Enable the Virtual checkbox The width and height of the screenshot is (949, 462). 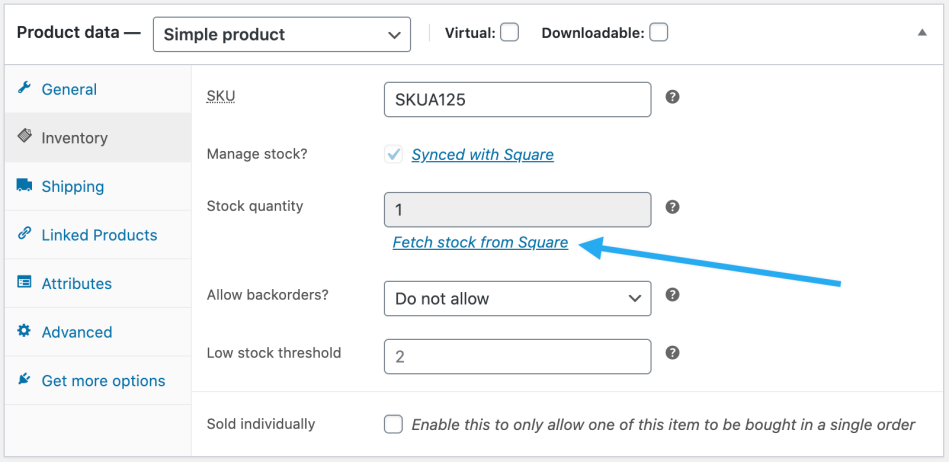click(x=510, y=33)
